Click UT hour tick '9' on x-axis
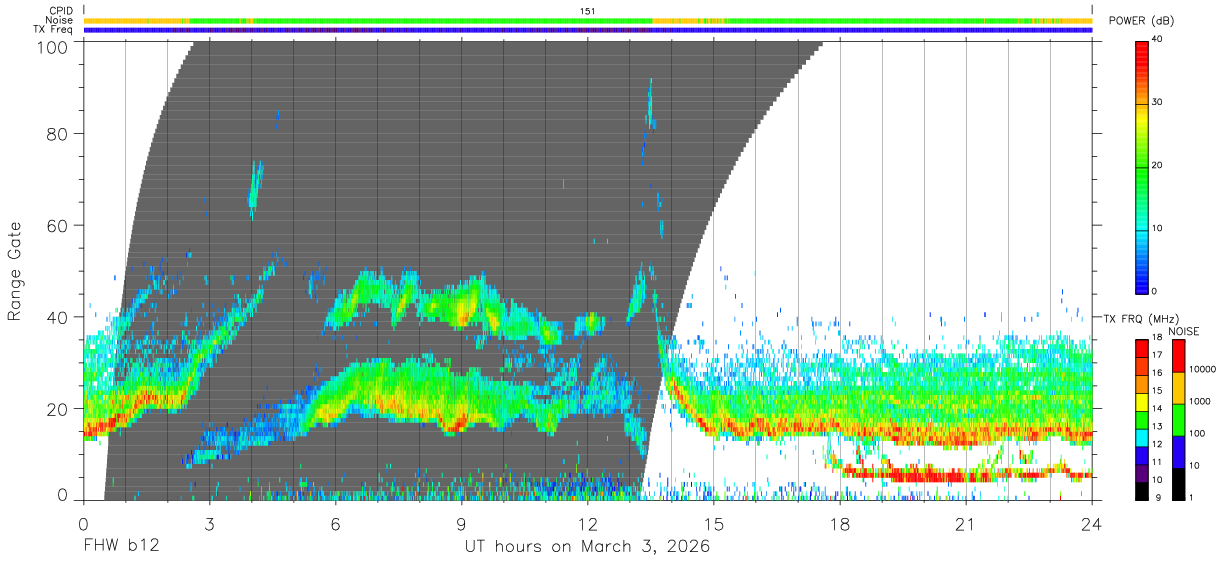The height and width of the screenshot is (567, 1228). click(x=462, y=523)
